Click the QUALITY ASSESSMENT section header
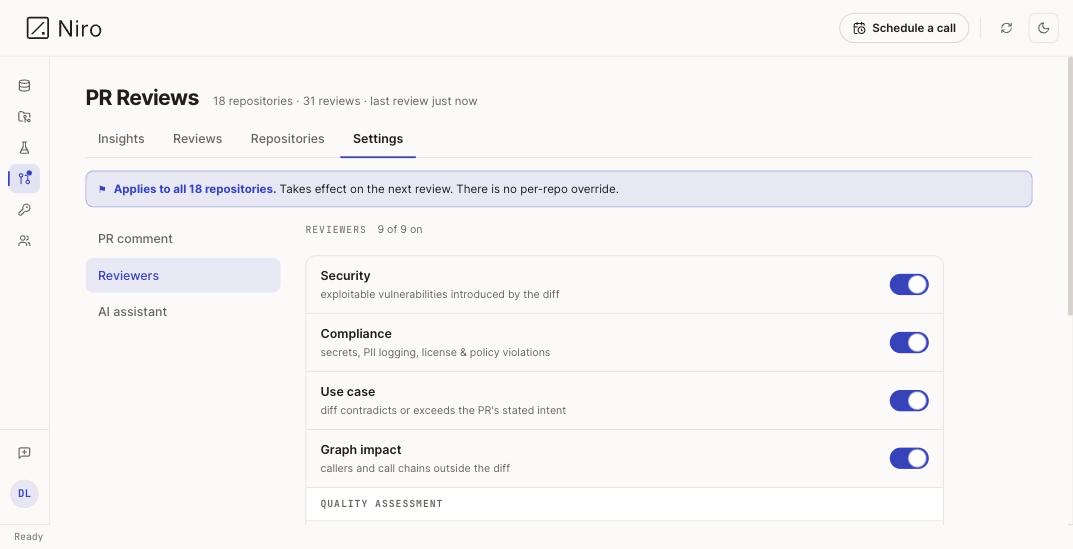 381,504
